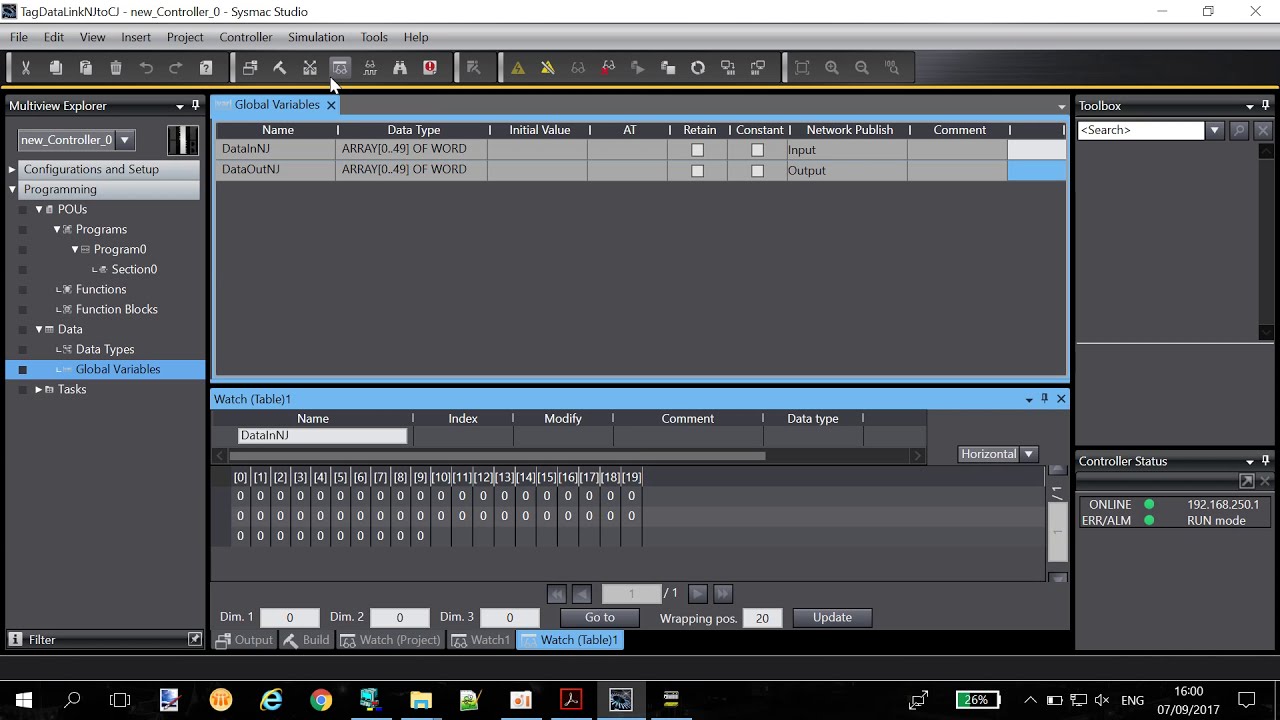Collapse the Data tree node
This screenshot has height=720, width=1280.
[x=39, y=329]
